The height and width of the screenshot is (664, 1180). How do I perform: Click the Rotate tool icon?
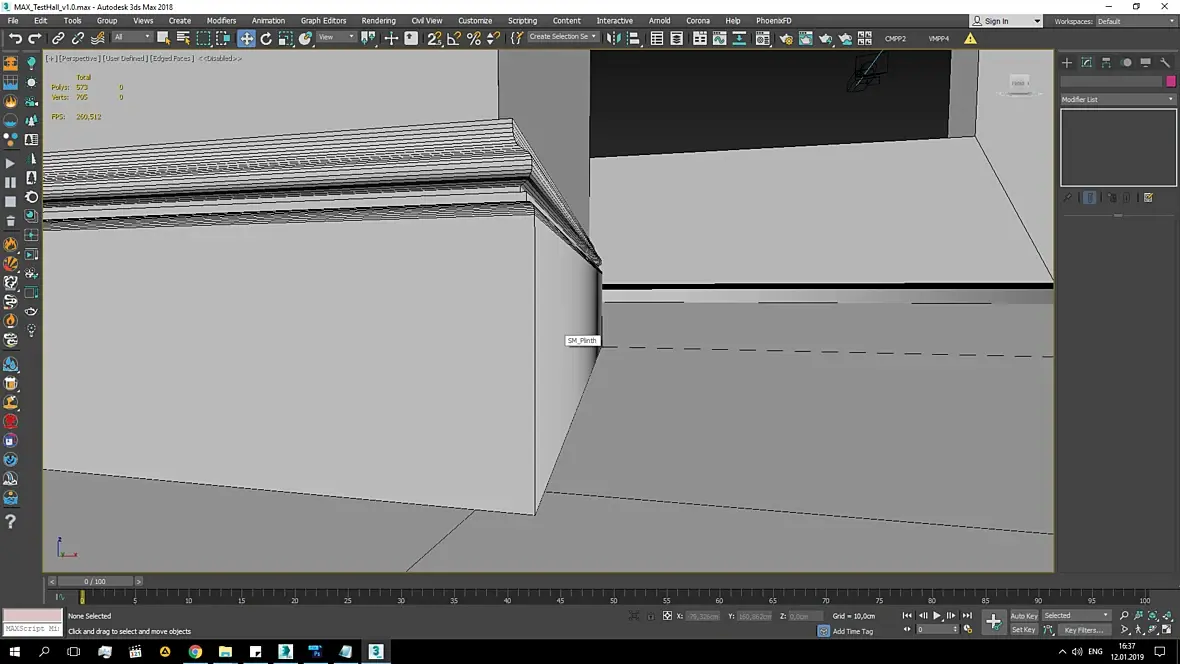tap(266, 38)
